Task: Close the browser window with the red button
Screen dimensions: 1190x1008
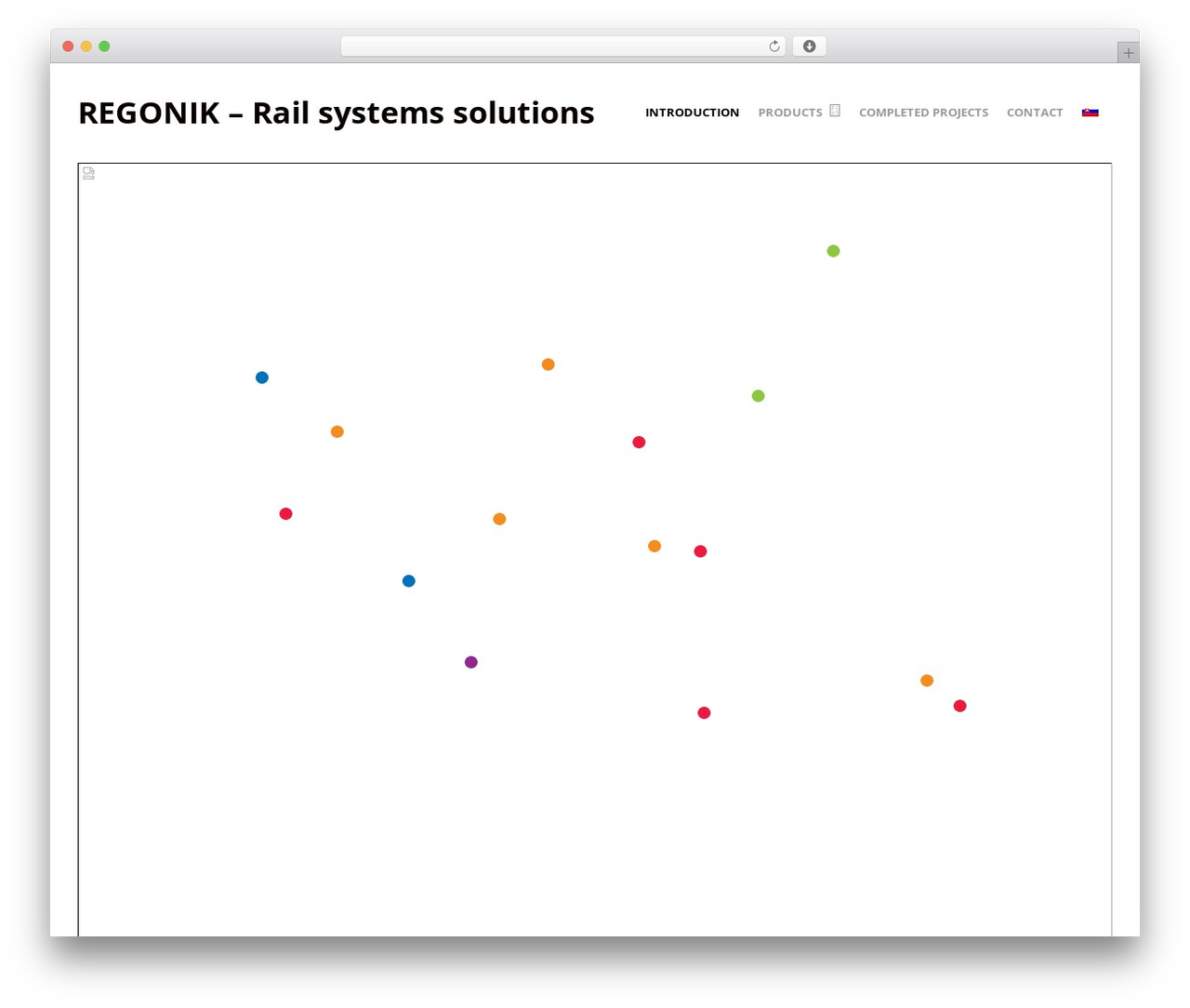Action: (x=68, y=46)
